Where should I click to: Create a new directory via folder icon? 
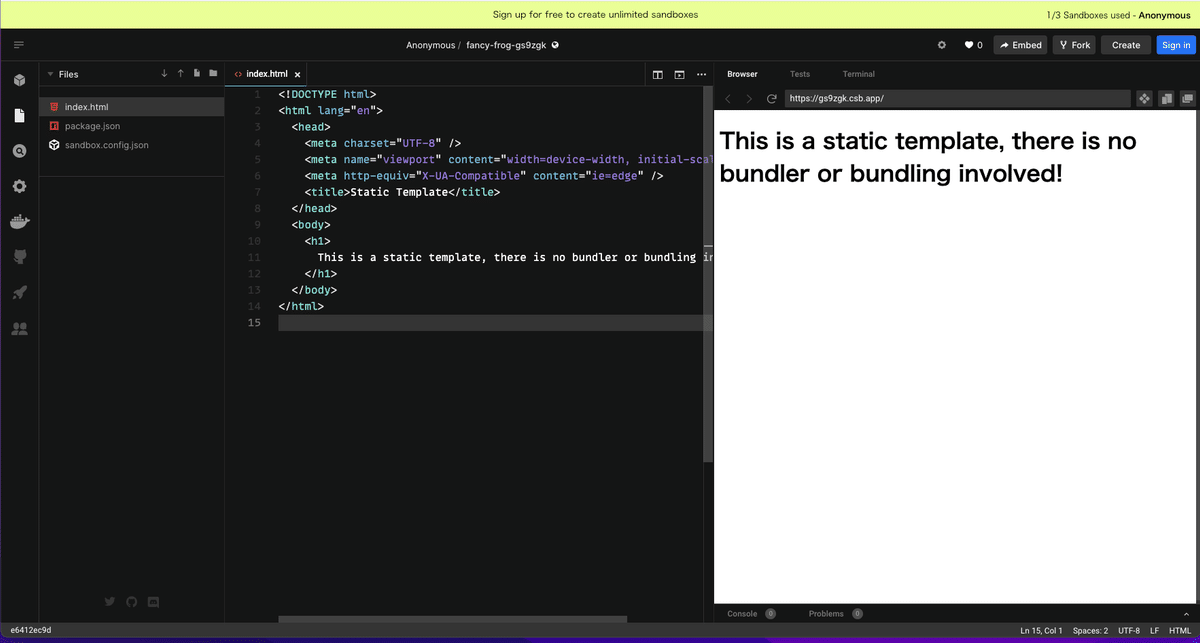[213, 73]
